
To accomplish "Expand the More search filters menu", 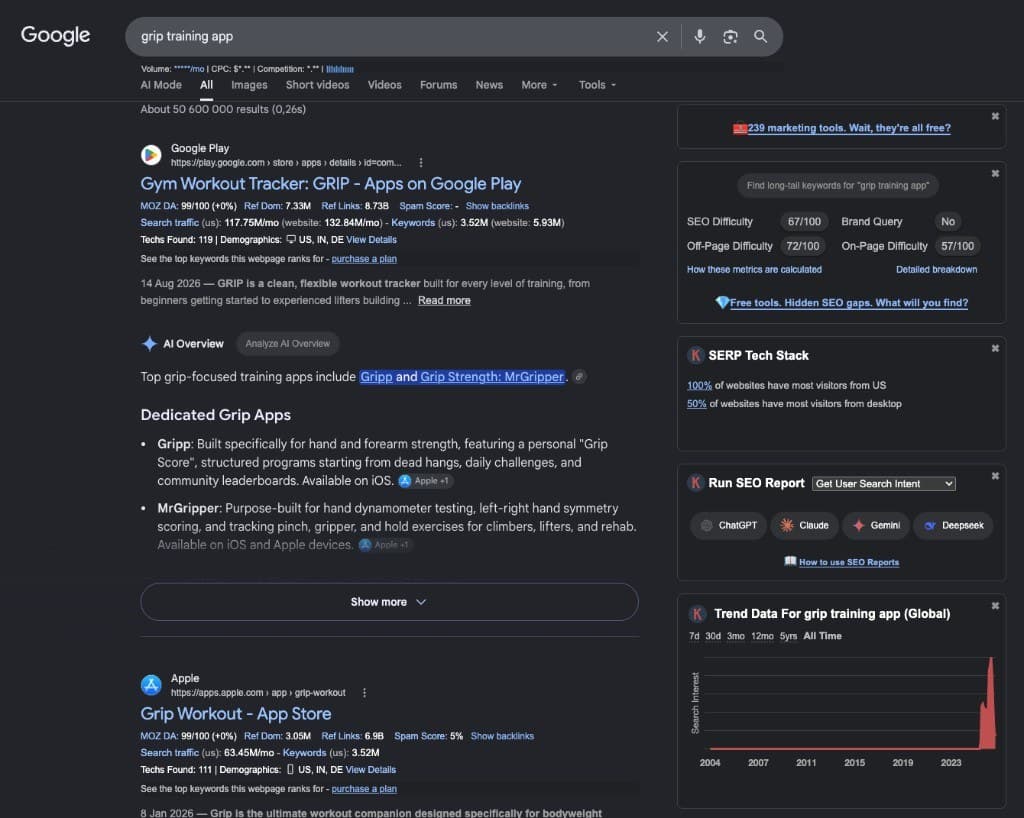I will (539, 85).
